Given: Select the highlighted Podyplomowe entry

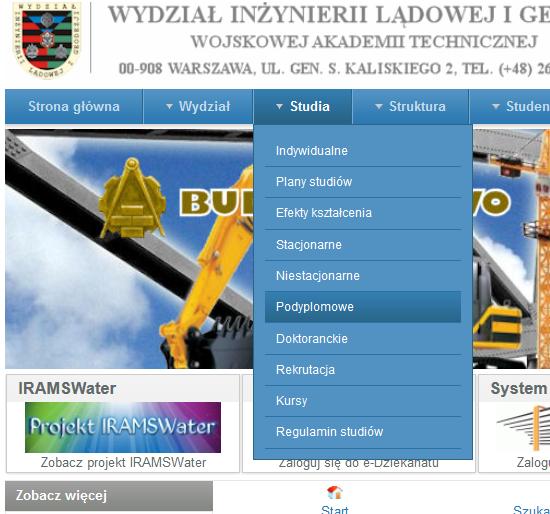Looking at the screenshot, I should (x=363, y=307).
